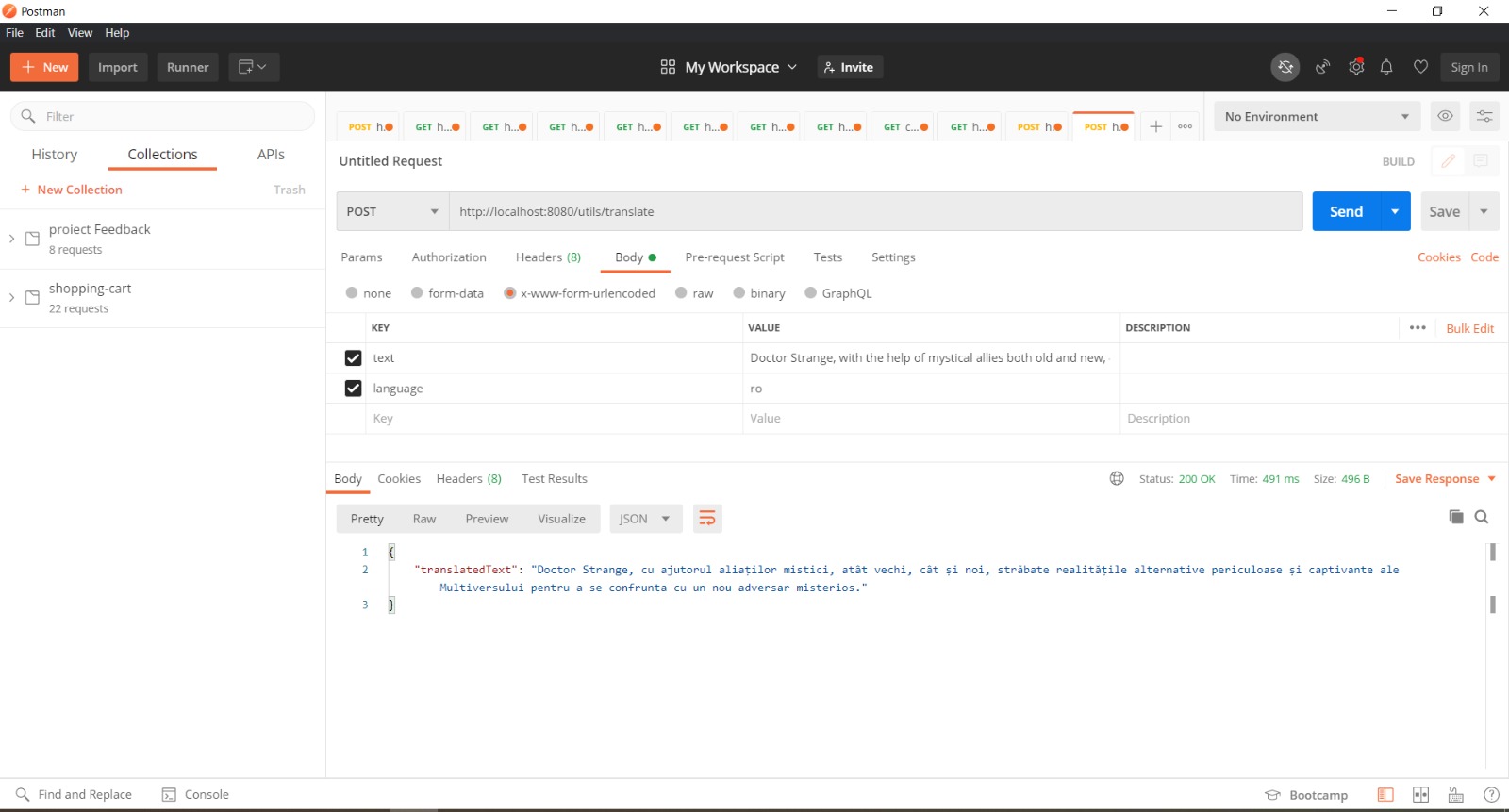Open the JSON response format dropdown
This screenshot has height=812, width=1509.
coord(645,519)
